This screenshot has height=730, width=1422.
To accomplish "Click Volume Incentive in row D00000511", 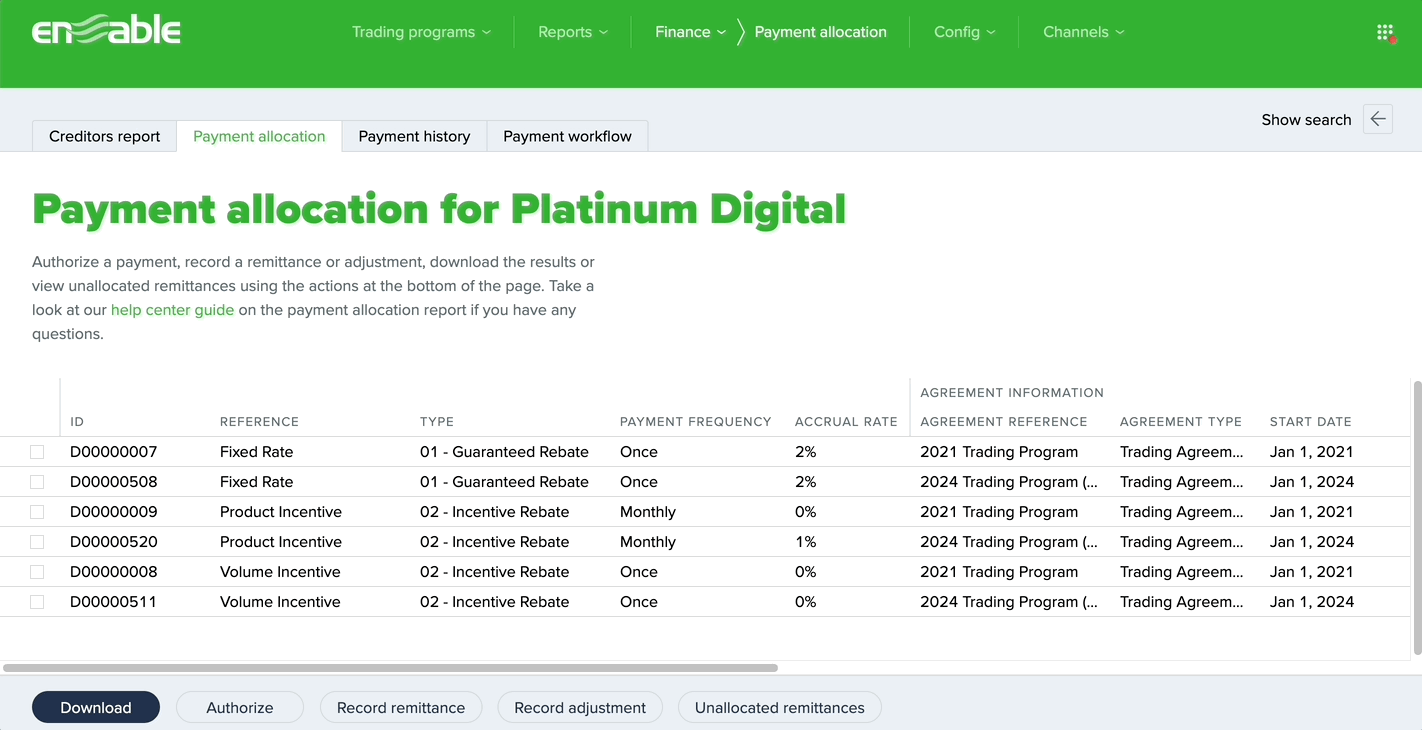I will [280, 602].
